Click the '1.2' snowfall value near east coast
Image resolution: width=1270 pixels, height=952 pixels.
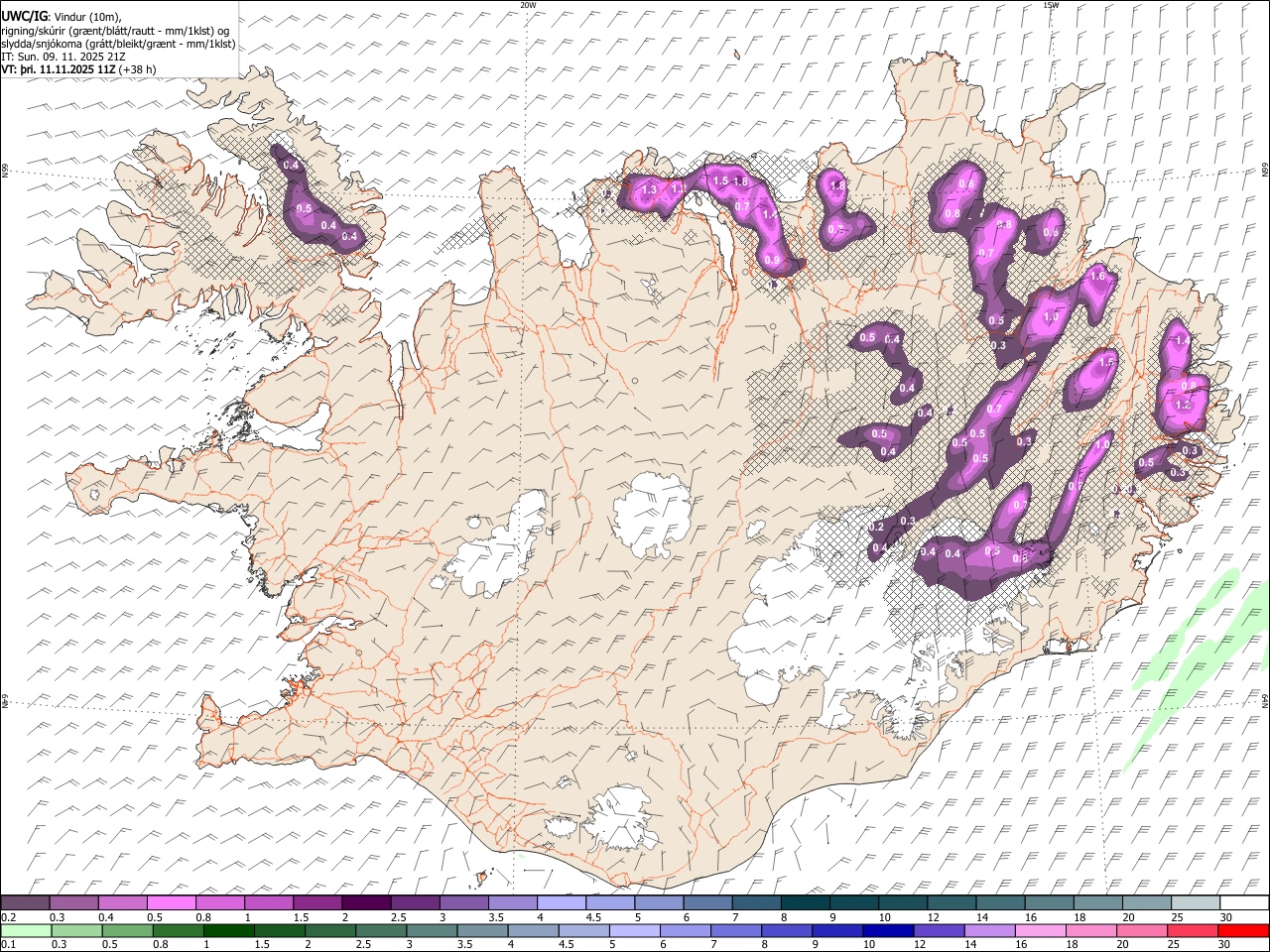1182,406
